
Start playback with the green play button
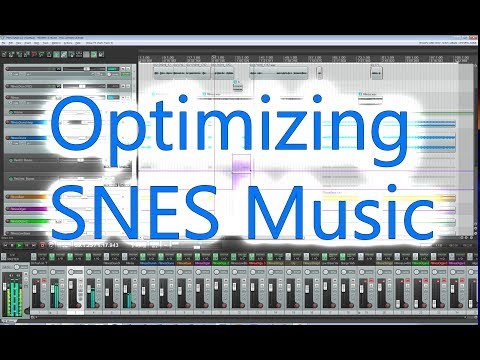coord(19,245)
